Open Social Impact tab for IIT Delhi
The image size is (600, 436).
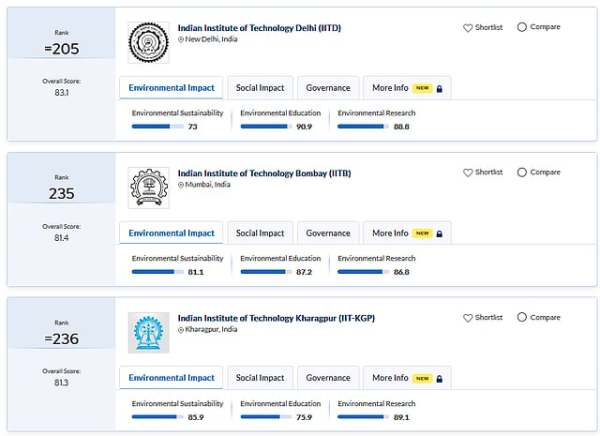(260, 88)
